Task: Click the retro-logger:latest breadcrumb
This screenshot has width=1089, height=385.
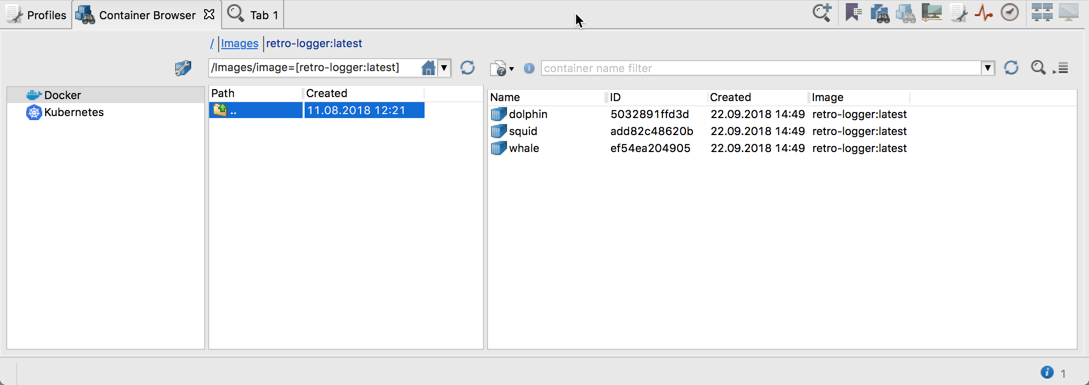Action: pyautogui.click(x=314, y=43)
